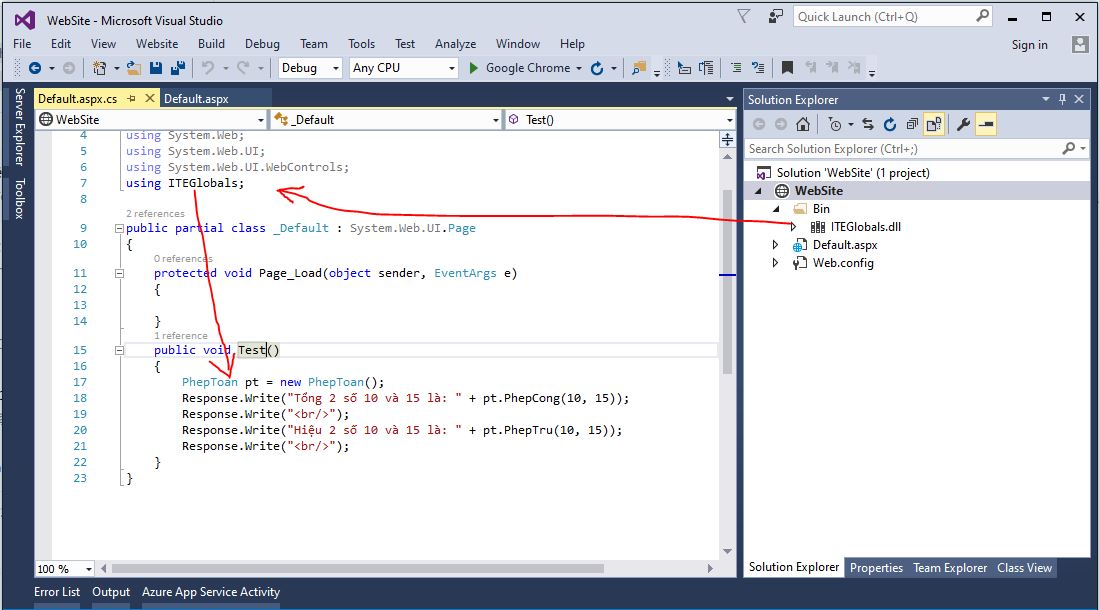The width and height of the screenshot is (1099, 610).
Task: Toggle pin on Default.aspx.cs tab
Action: pos(131,99)
